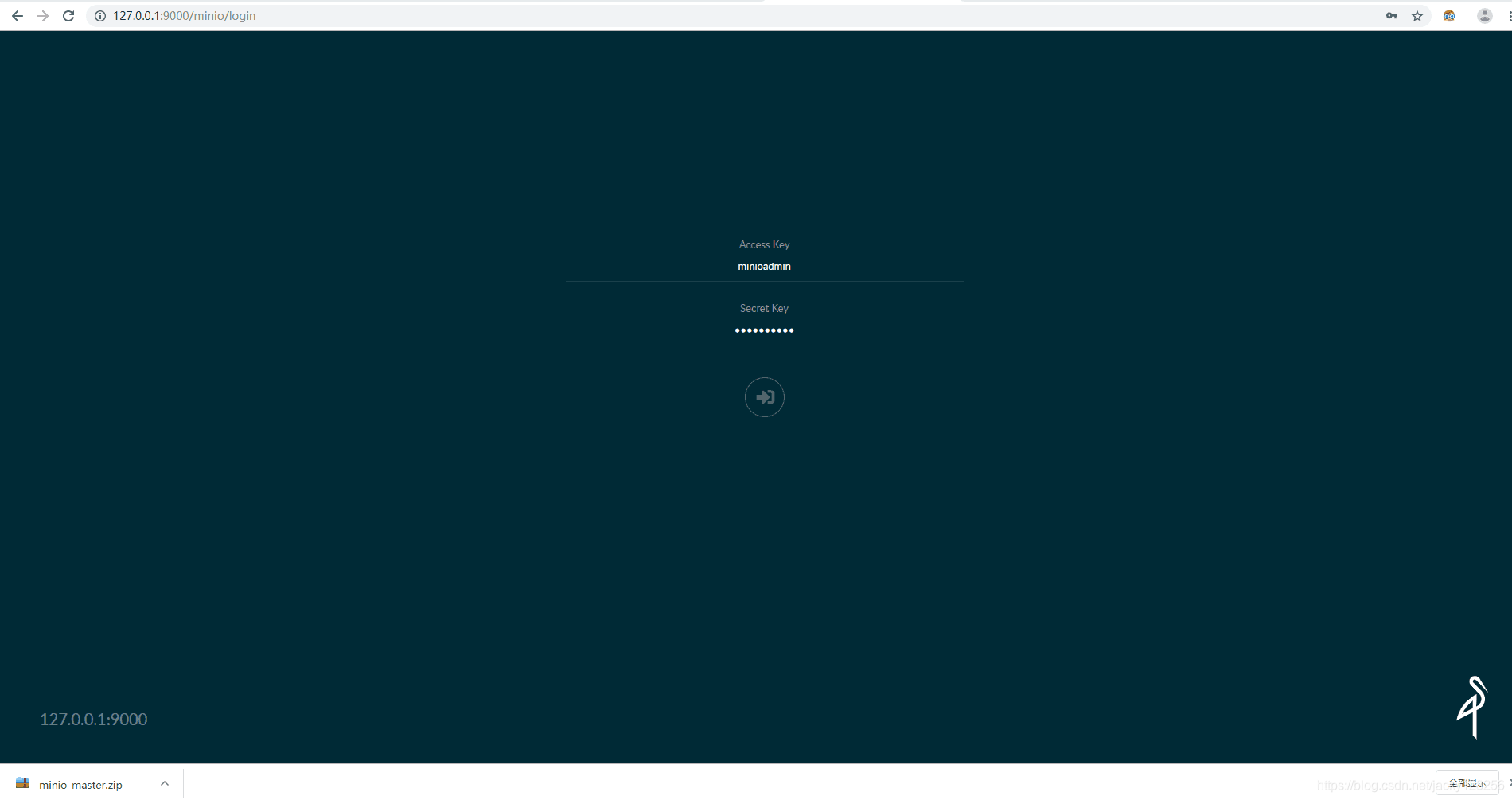Click the 127.0.0.1:9000 server text
The image size is (1512, 800).
pyautogui.click(x=94, y=720)
